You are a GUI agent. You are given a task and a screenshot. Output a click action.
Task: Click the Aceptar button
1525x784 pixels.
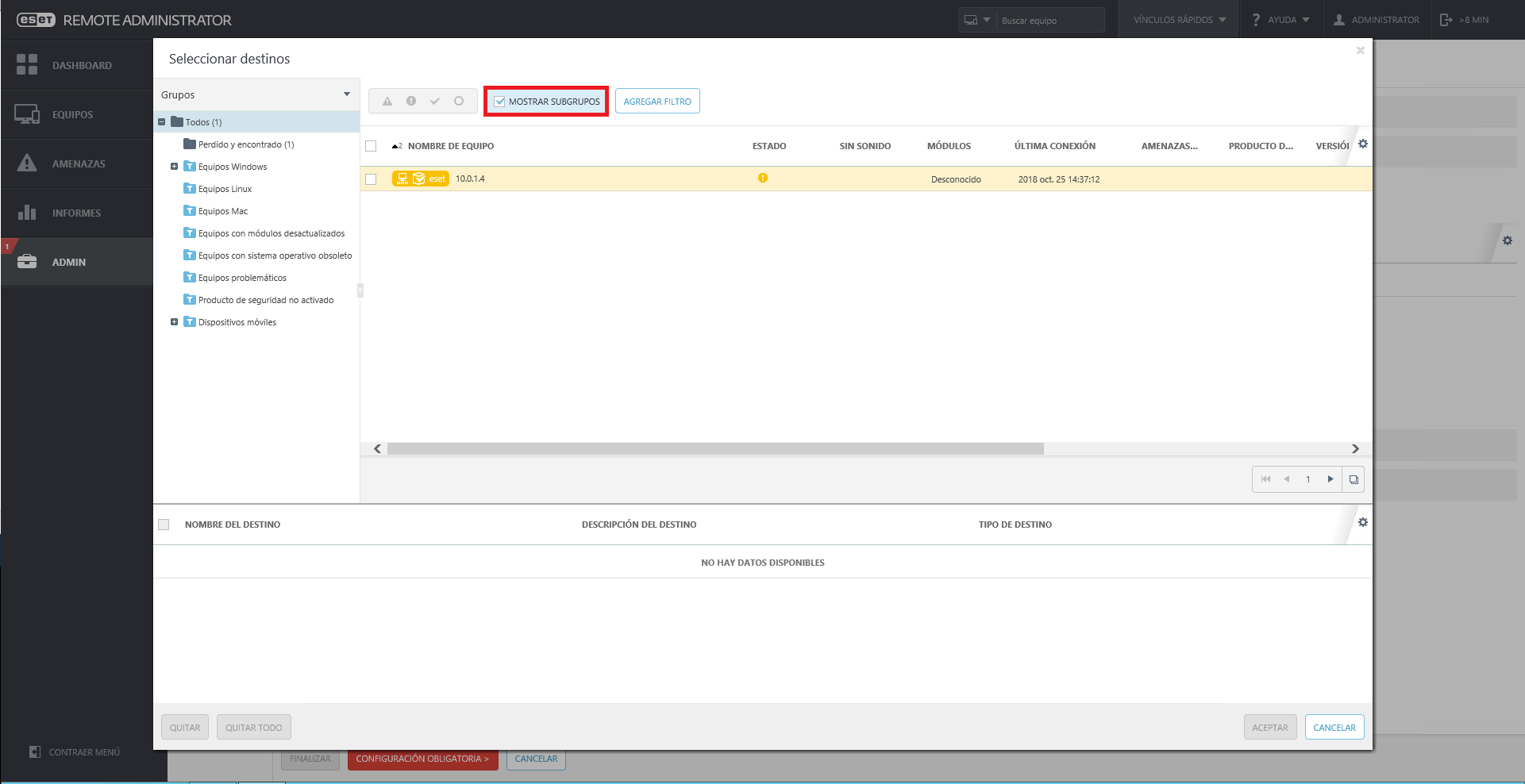click(x=1270, y=728)
